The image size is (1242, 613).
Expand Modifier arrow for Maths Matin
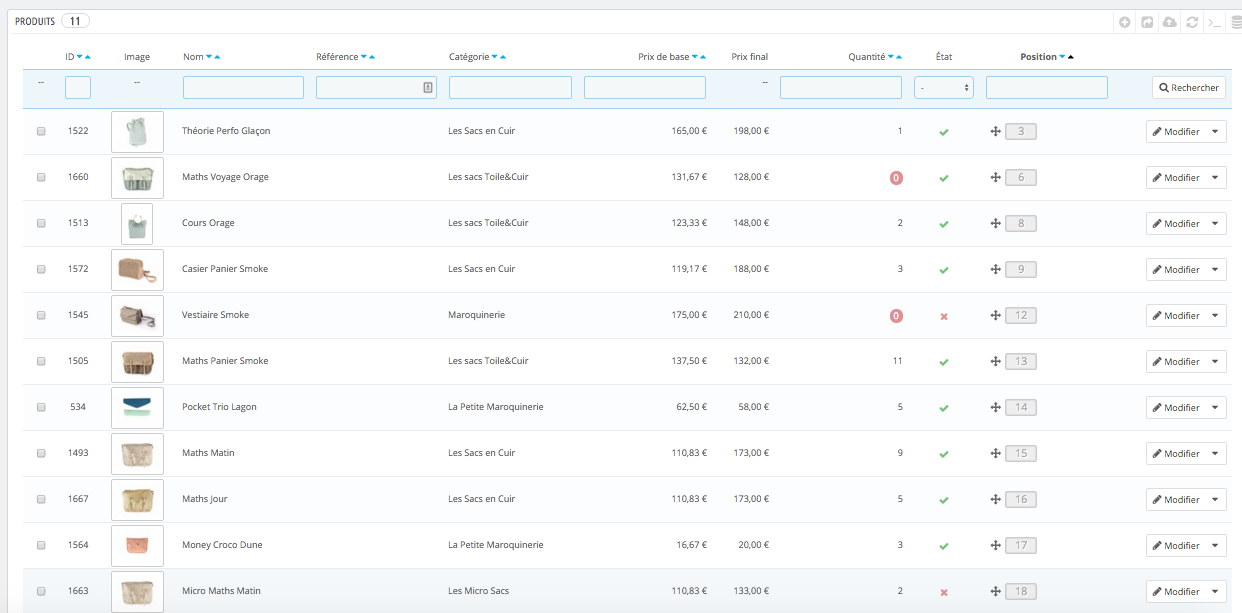1214,453
